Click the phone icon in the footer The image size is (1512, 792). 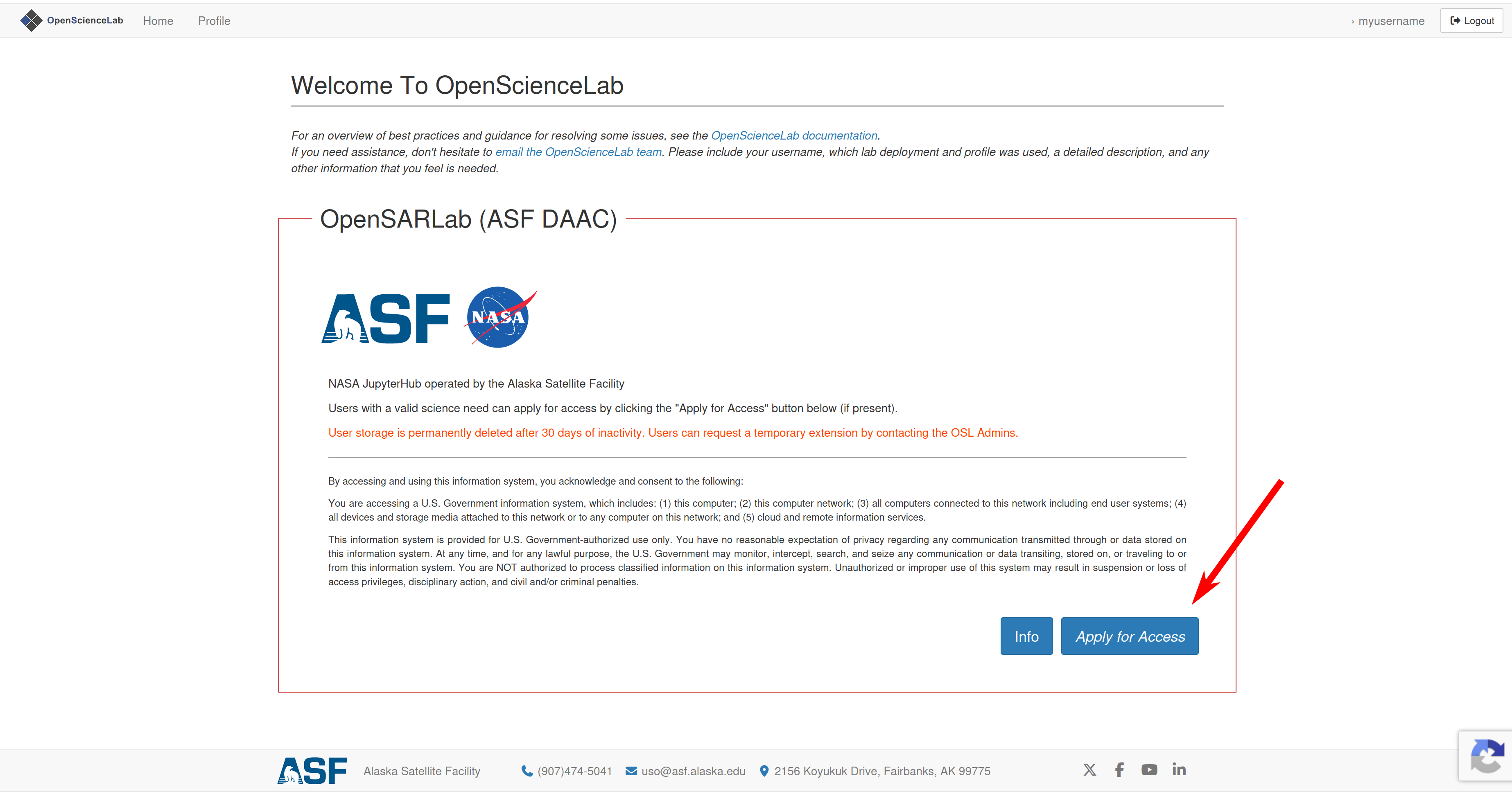point(527,771)
